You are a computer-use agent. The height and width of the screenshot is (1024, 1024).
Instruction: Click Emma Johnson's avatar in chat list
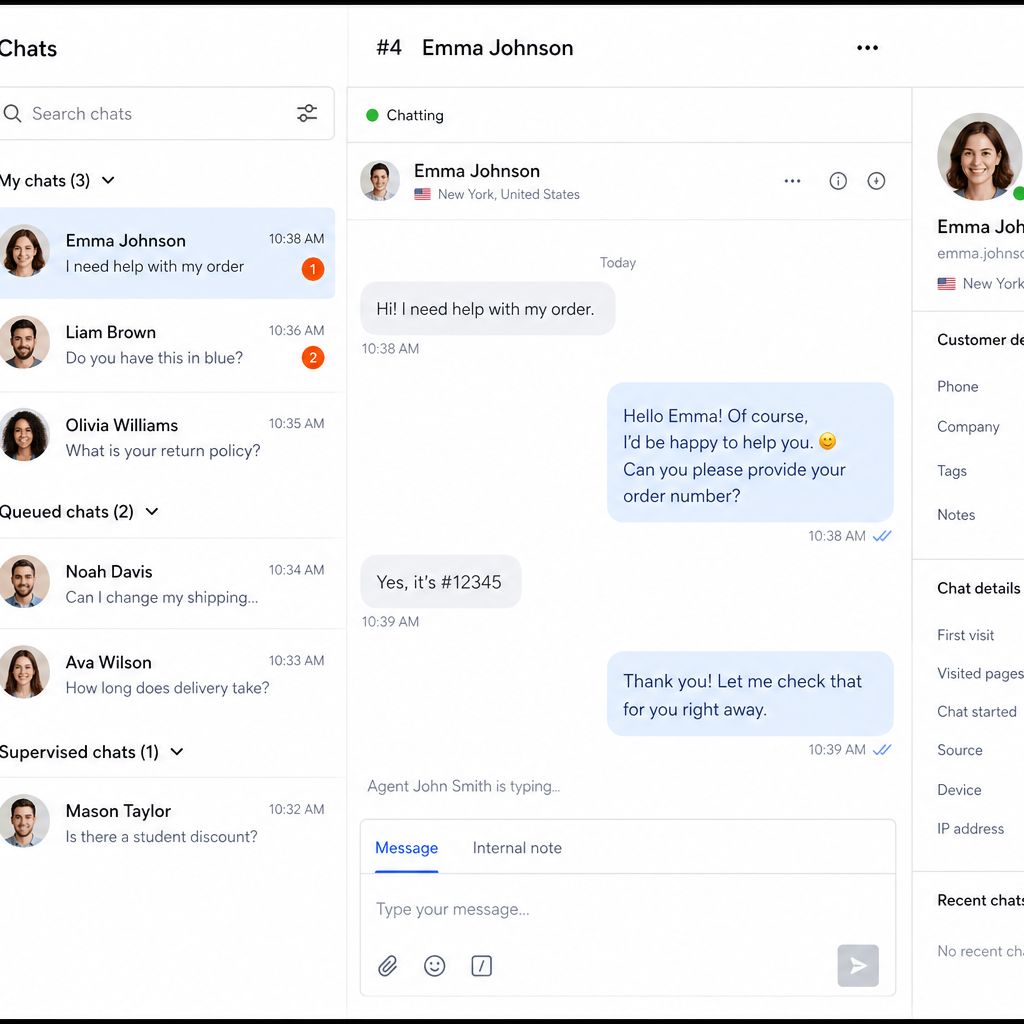pyautogui.click(x=24, y=251)
